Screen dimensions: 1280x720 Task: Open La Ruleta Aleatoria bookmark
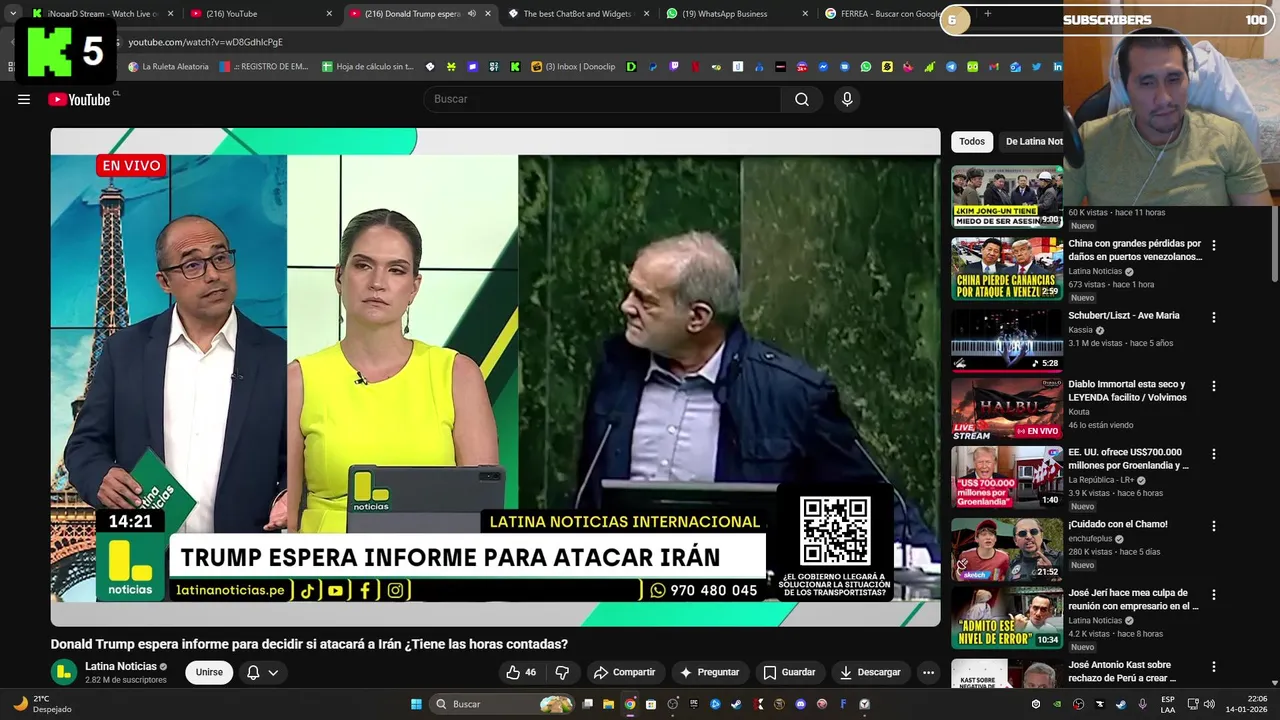(x=169, y=67)
